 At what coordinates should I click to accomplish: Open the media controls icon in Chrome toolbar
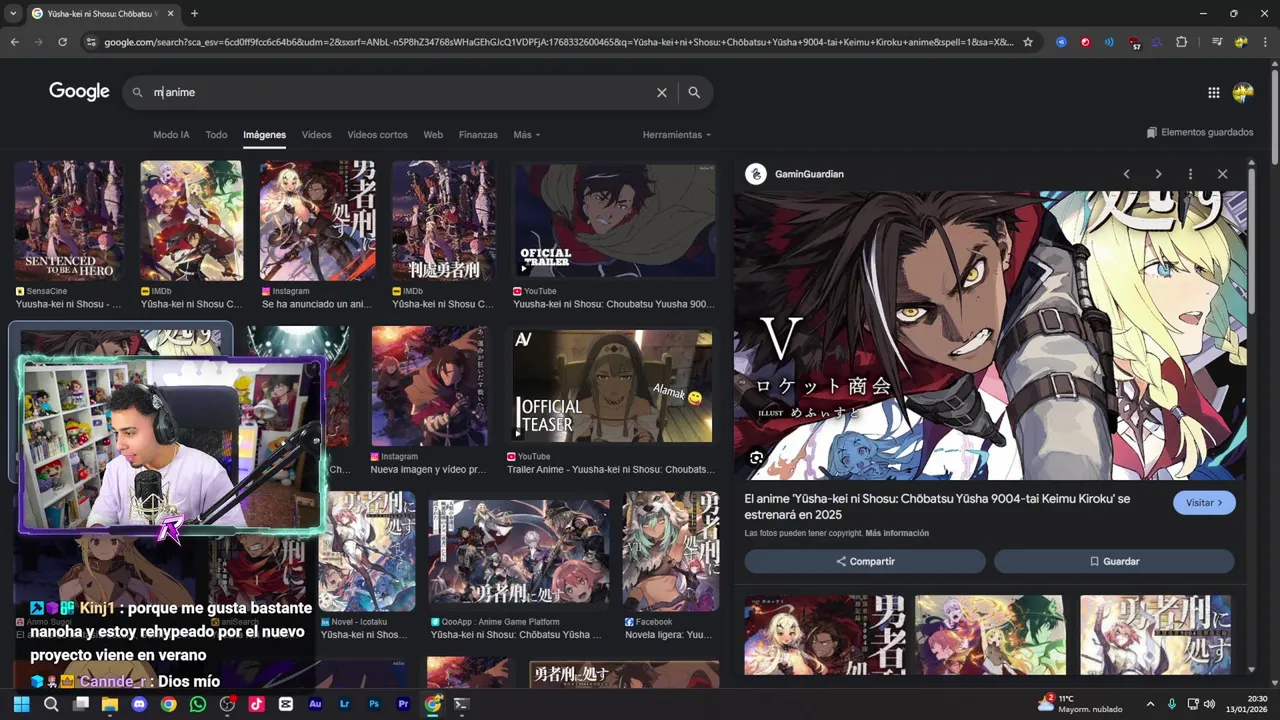(1217, 42)
